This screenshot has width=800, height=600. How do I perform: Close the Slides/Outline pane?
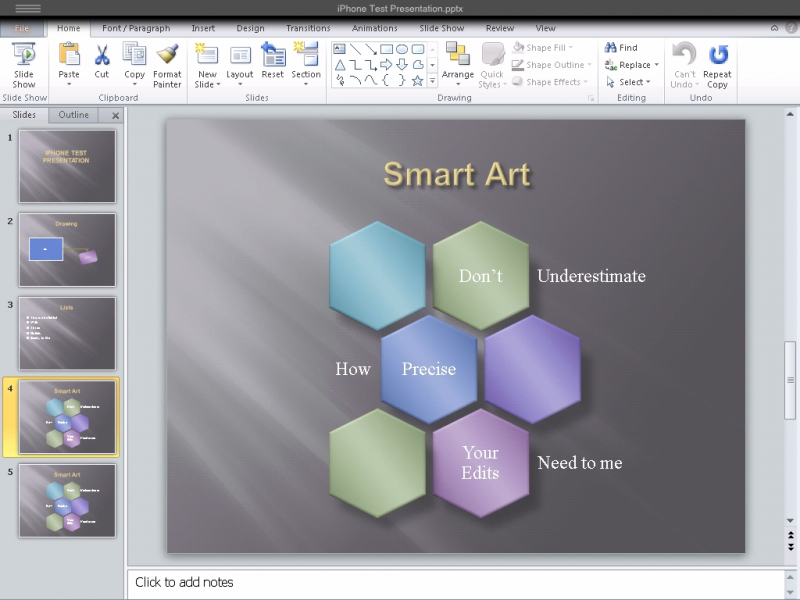click(116, 115)
